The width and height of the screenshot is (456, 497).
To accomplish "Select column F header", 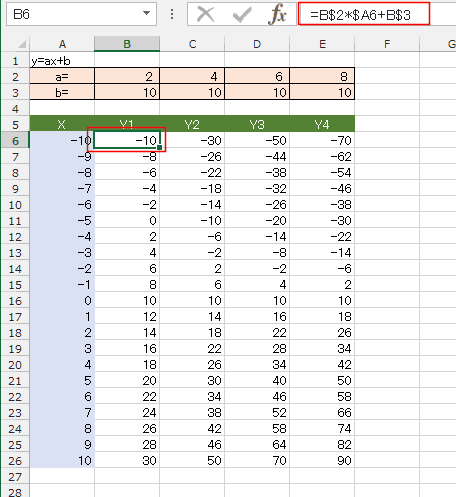I will pos(387,44).
